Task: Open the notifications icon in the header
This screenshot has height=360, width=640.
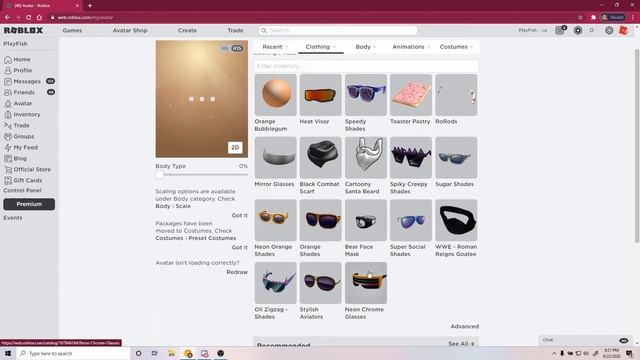Action: [561, 31]
